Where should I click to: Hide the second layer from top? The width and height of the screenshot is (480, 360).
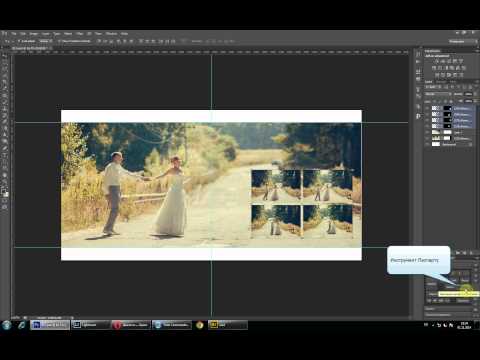click(x=427, y=114)
